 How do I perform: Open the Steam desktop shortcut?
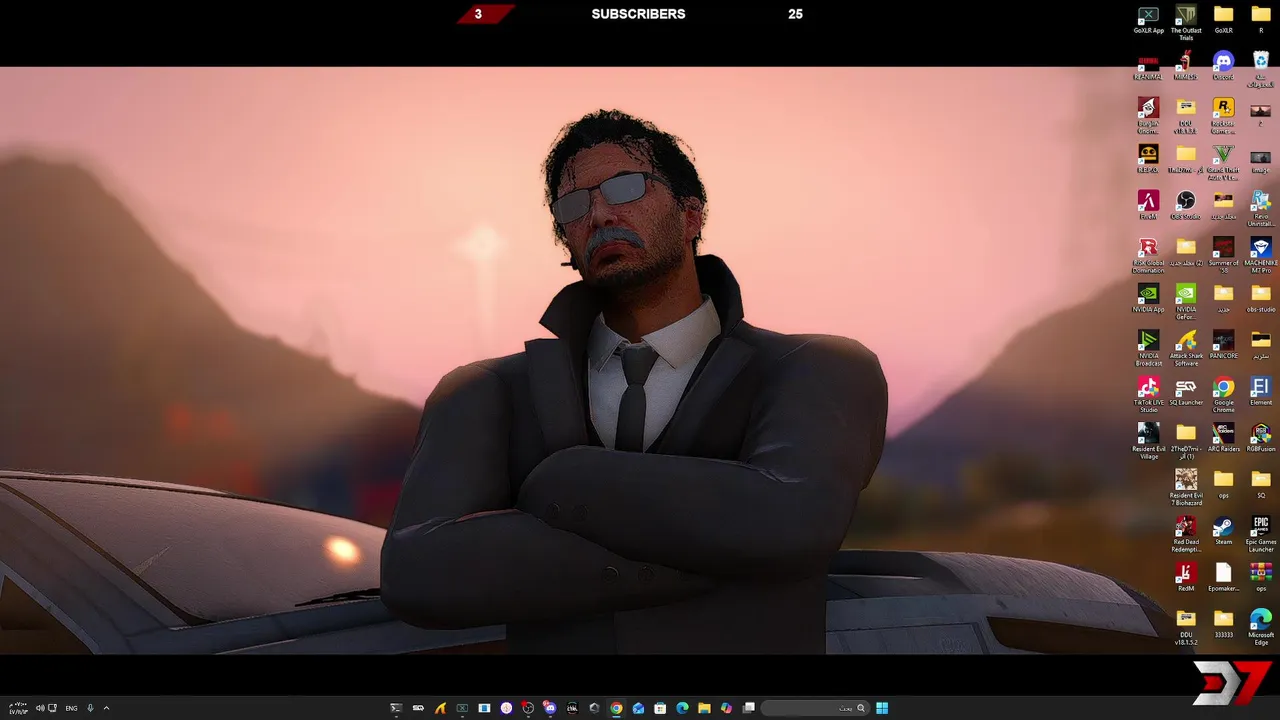click(x=1223, y=531)
